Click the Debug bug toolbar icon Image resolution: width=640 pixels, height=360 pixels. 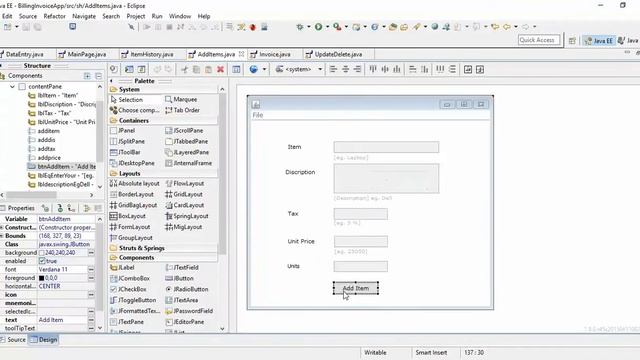coord(300,27)
